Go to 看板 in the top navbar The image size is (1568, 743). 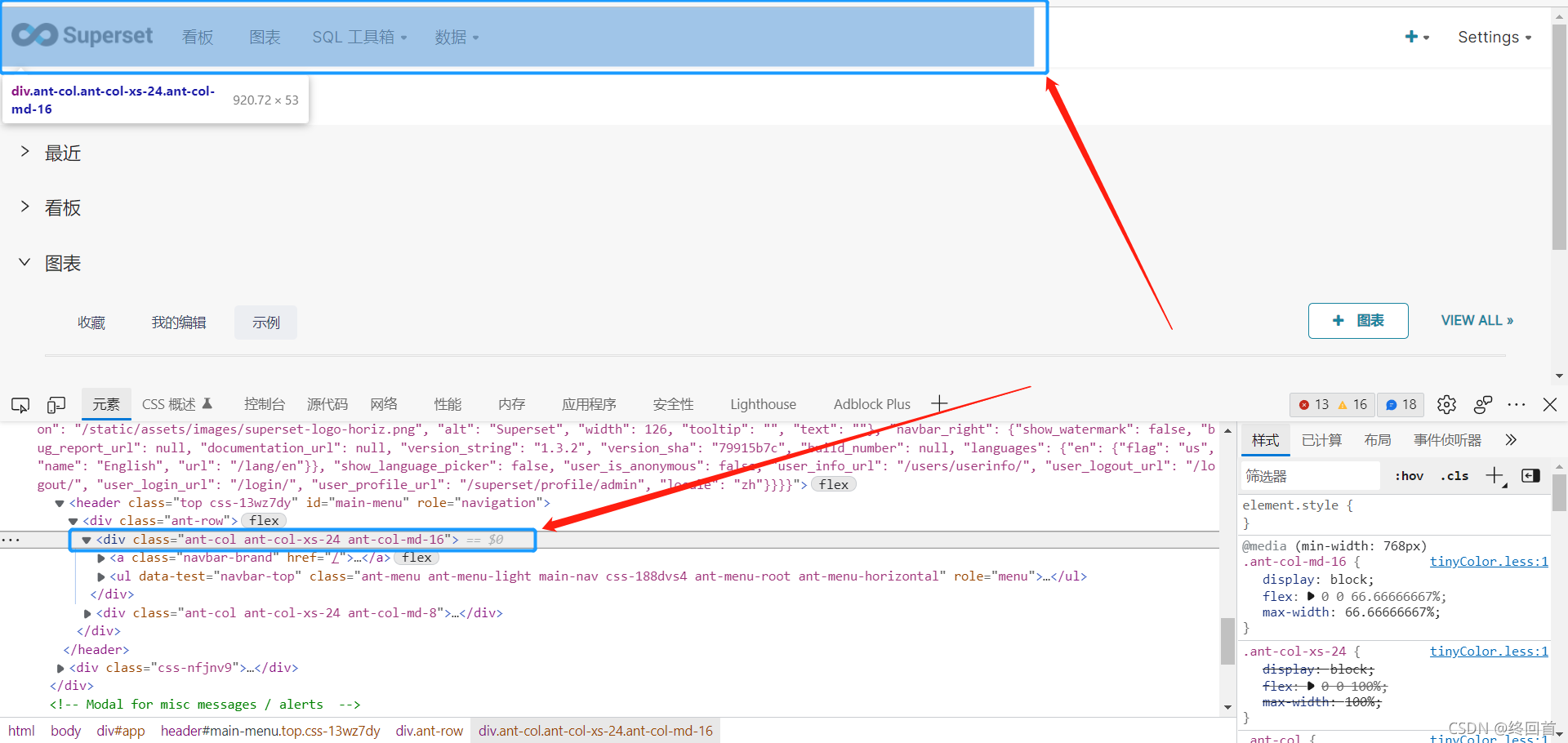pyautogui.click(x=198, y=37)
